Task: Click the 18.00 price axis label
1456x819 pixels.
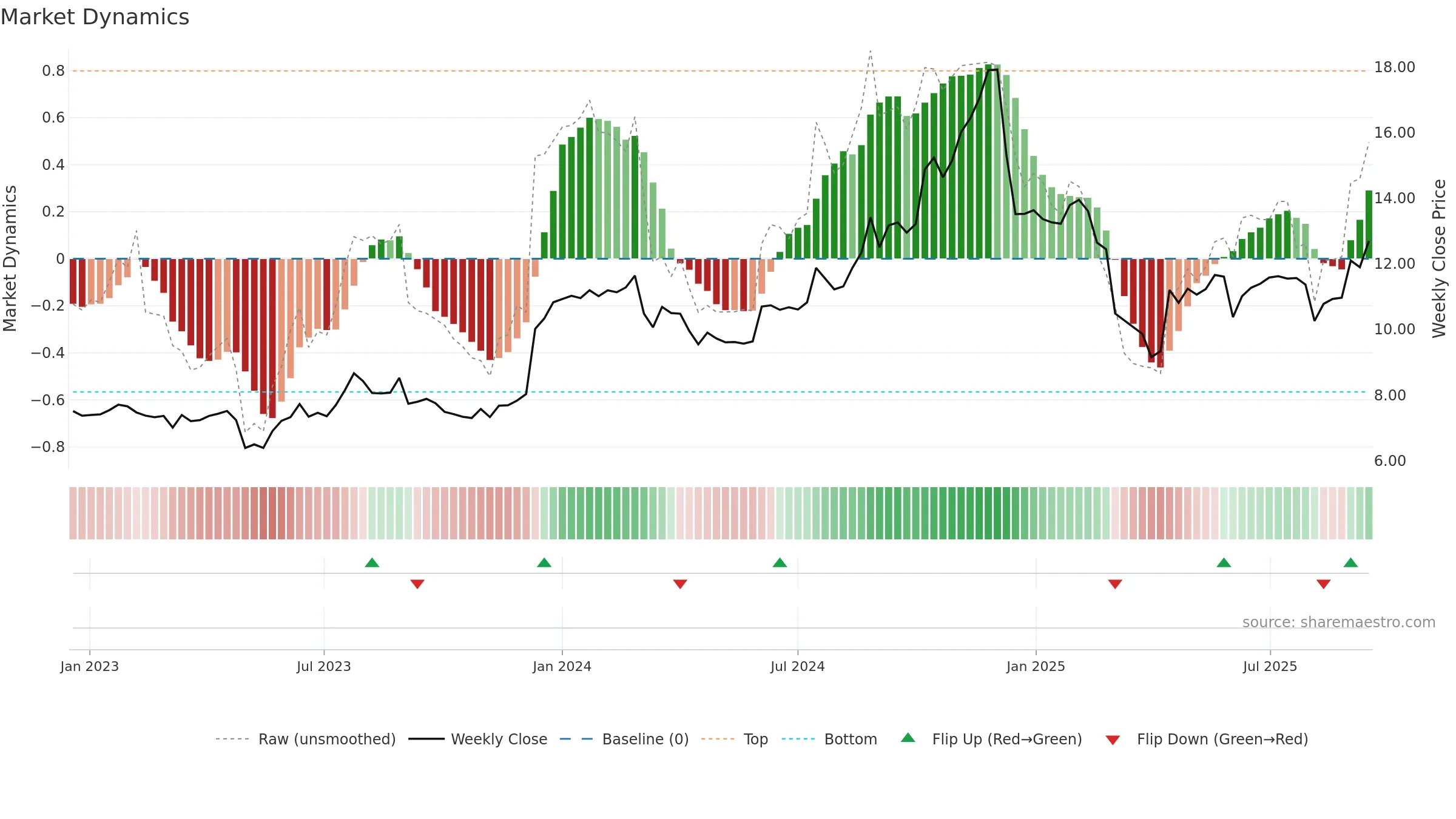Action: (1395, 67)
